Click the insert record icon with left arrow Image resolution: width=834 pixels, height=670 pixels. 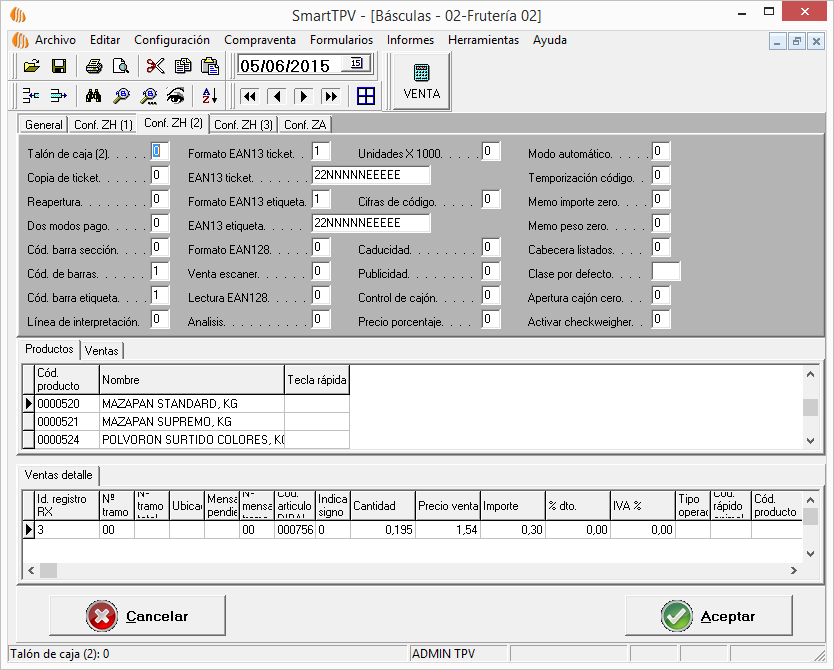click(31, 96)
